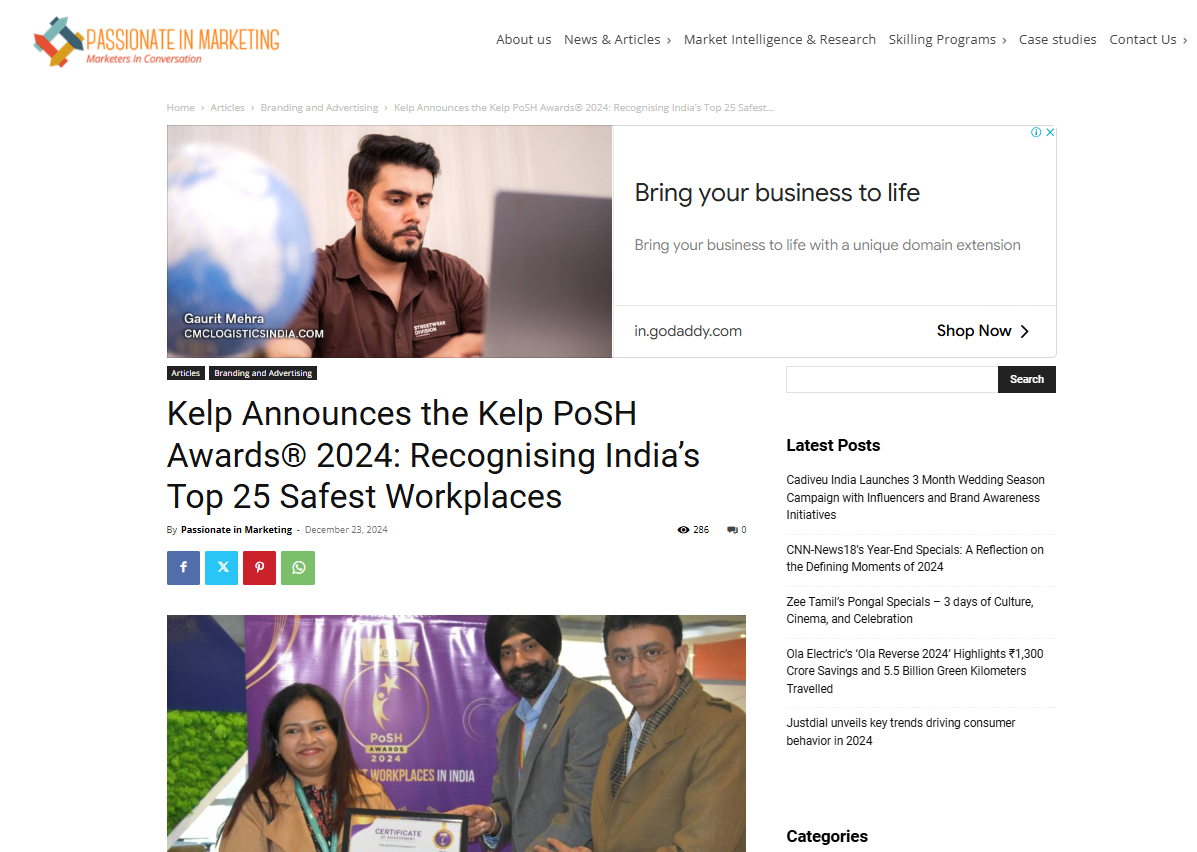
Task: Open the Cadiveu India wedding campaign post
Action: tap(915, 497)
